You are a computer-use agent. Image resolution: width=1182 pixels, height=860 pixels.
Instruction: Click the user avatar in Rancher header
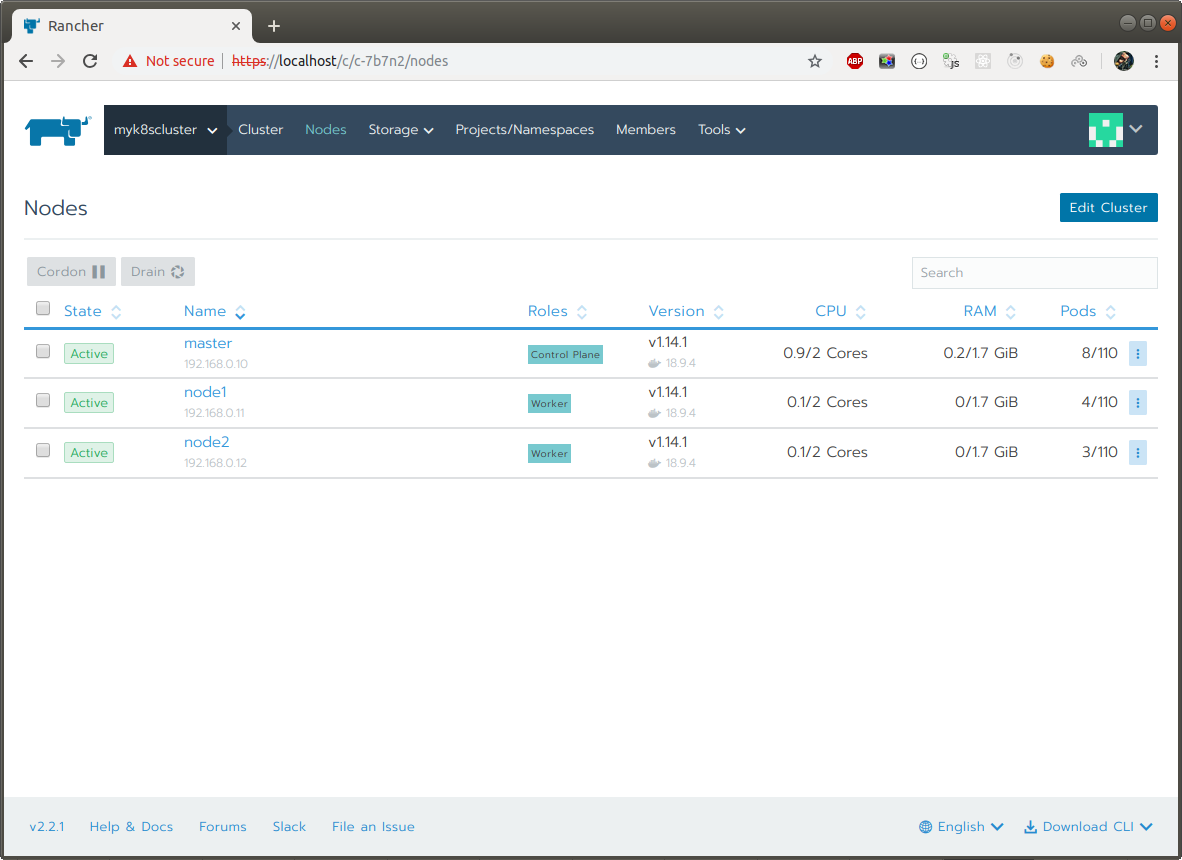pos(1105,130)
